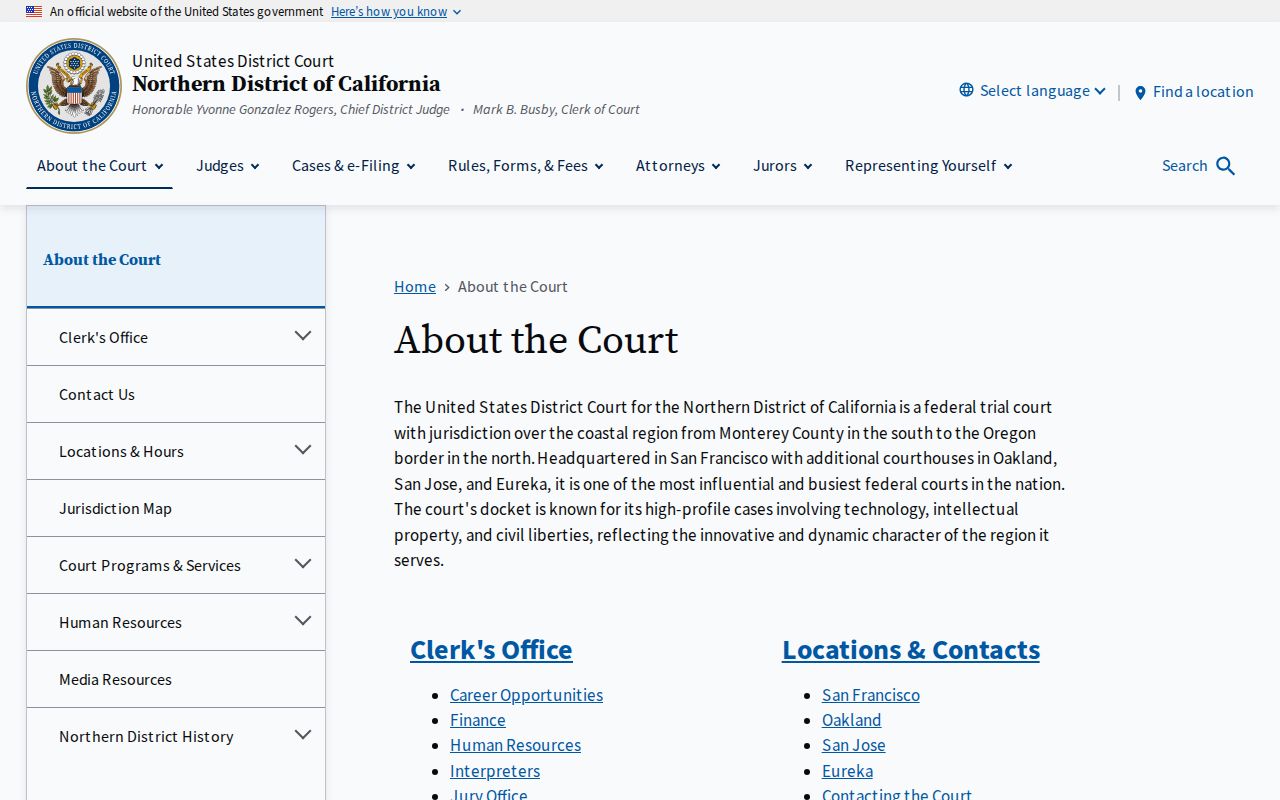Open the Rules, Forms, & Fees menu
The height and width of the screenshot is (800, 1280).
[525, 166]
